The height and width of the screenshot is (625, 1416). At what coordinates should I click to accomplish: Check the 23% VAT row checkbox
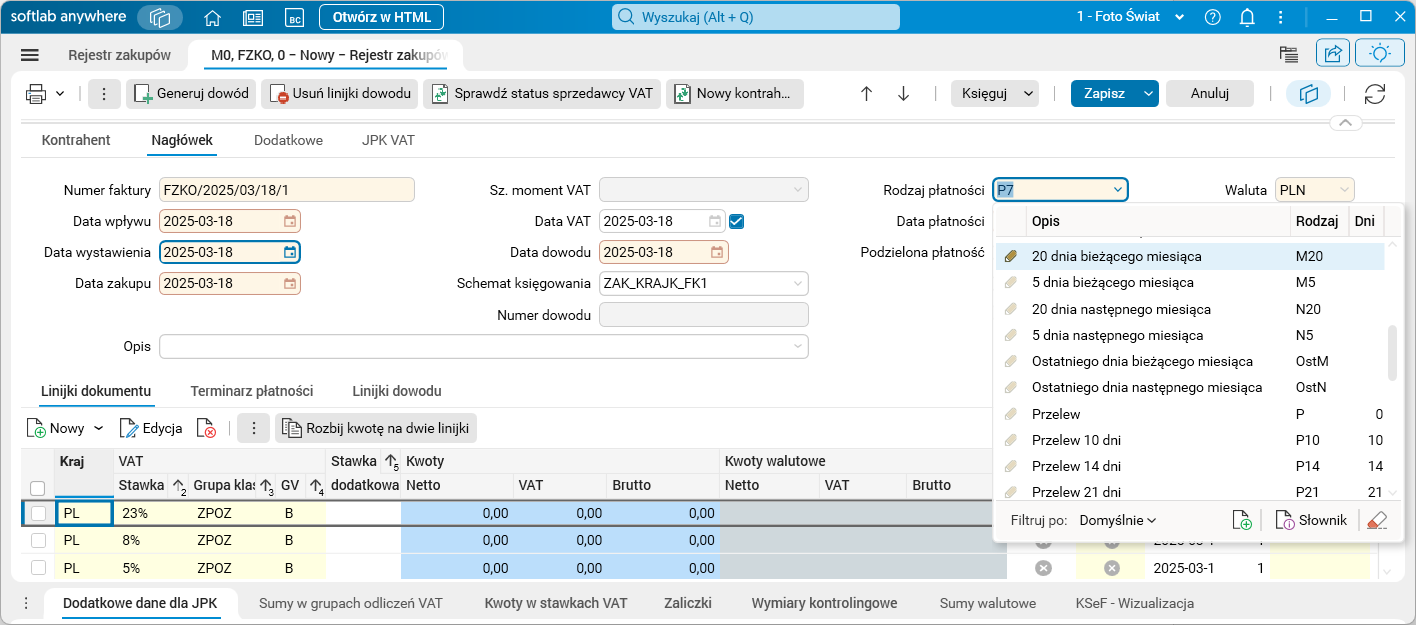[38, 513]
